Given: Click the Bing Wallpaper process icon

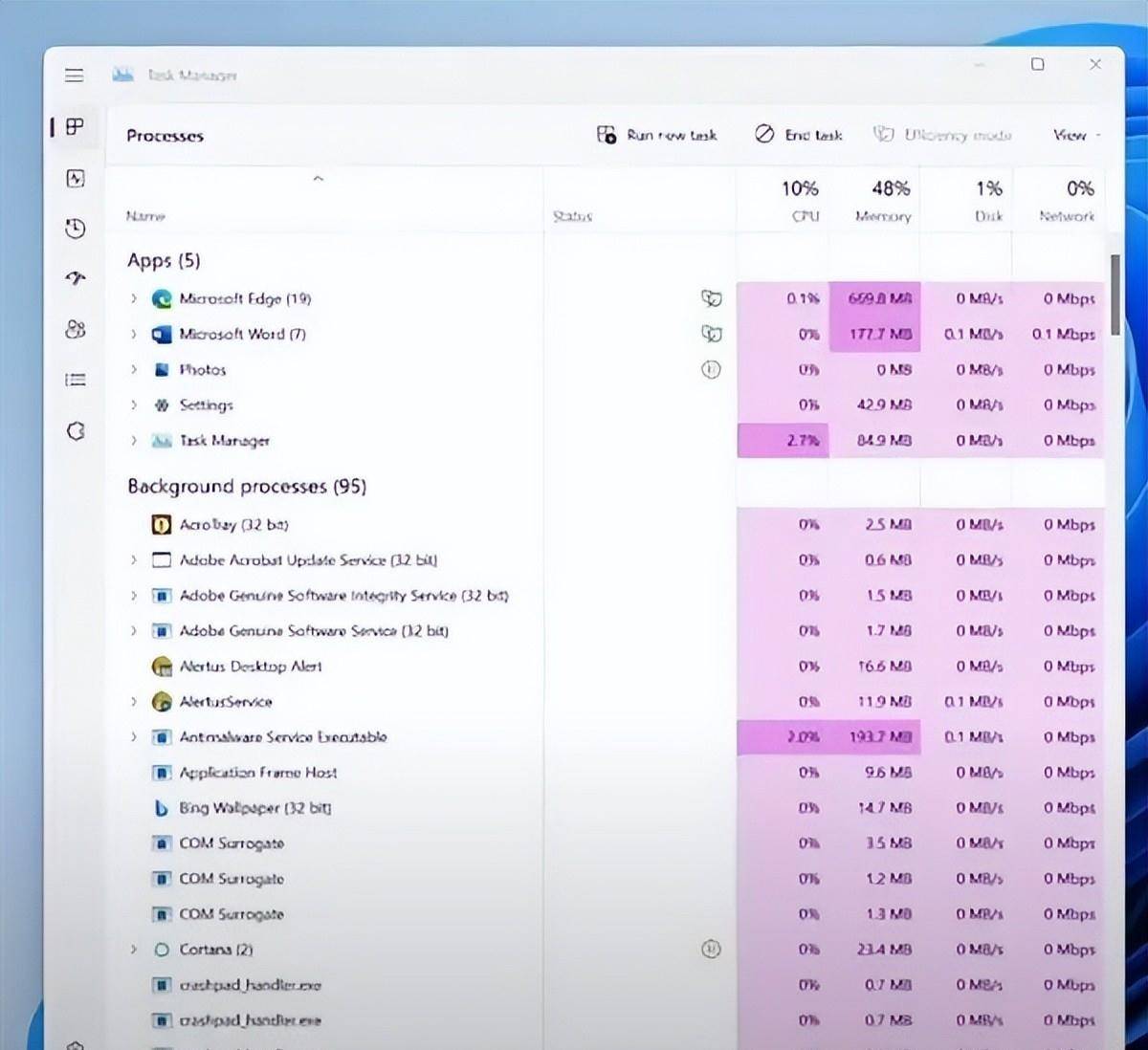Looking at the screenshot, I should tap(162, 808).
